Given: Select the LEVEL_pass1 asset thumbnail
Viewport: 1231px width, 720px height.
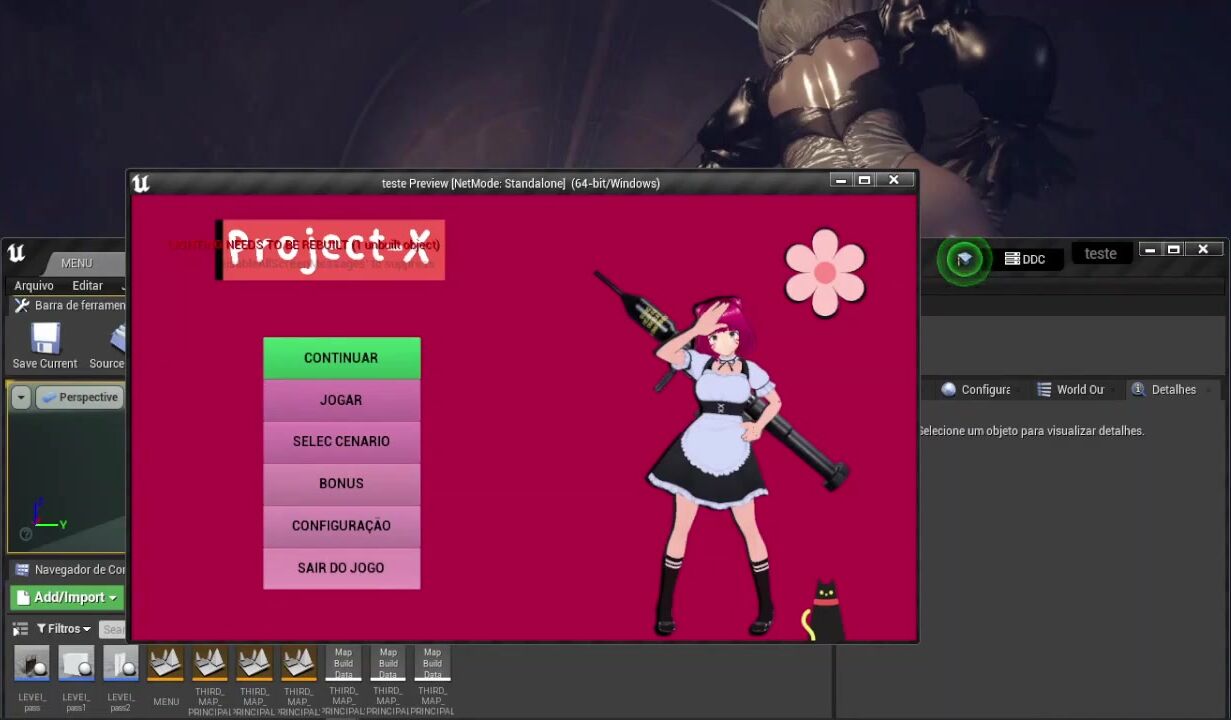Looking at the screenshot, I should (76, 663).
